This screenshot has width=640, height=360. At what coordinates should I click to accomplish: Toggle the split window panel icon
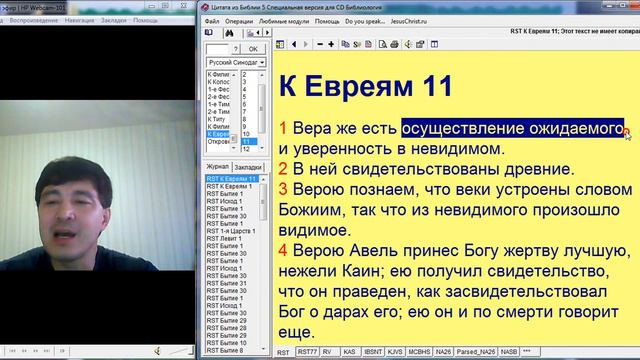pos(434,44)
